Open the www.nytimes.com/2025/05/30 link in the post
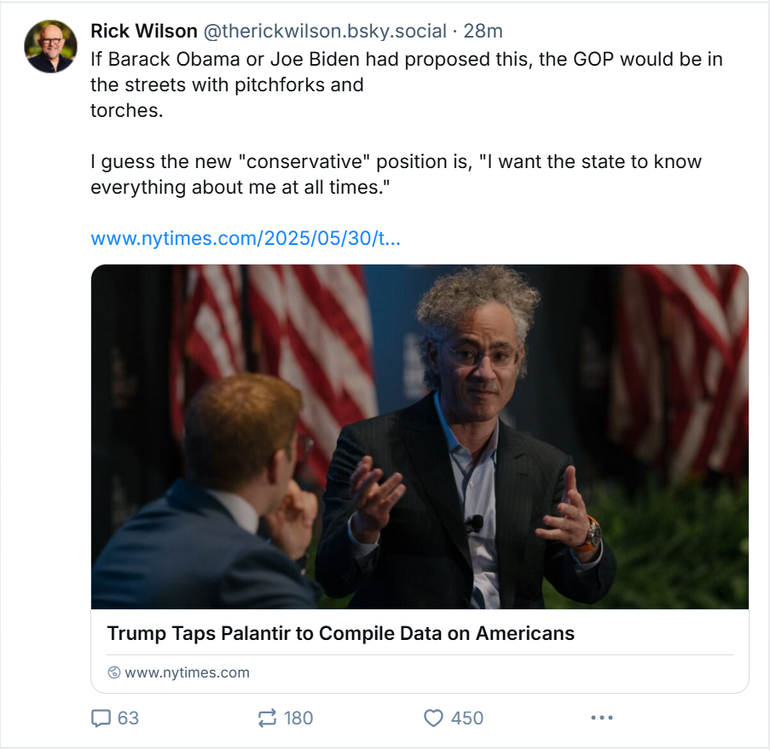This screenshot has width=770, height=750. click(x=245, y=239)
